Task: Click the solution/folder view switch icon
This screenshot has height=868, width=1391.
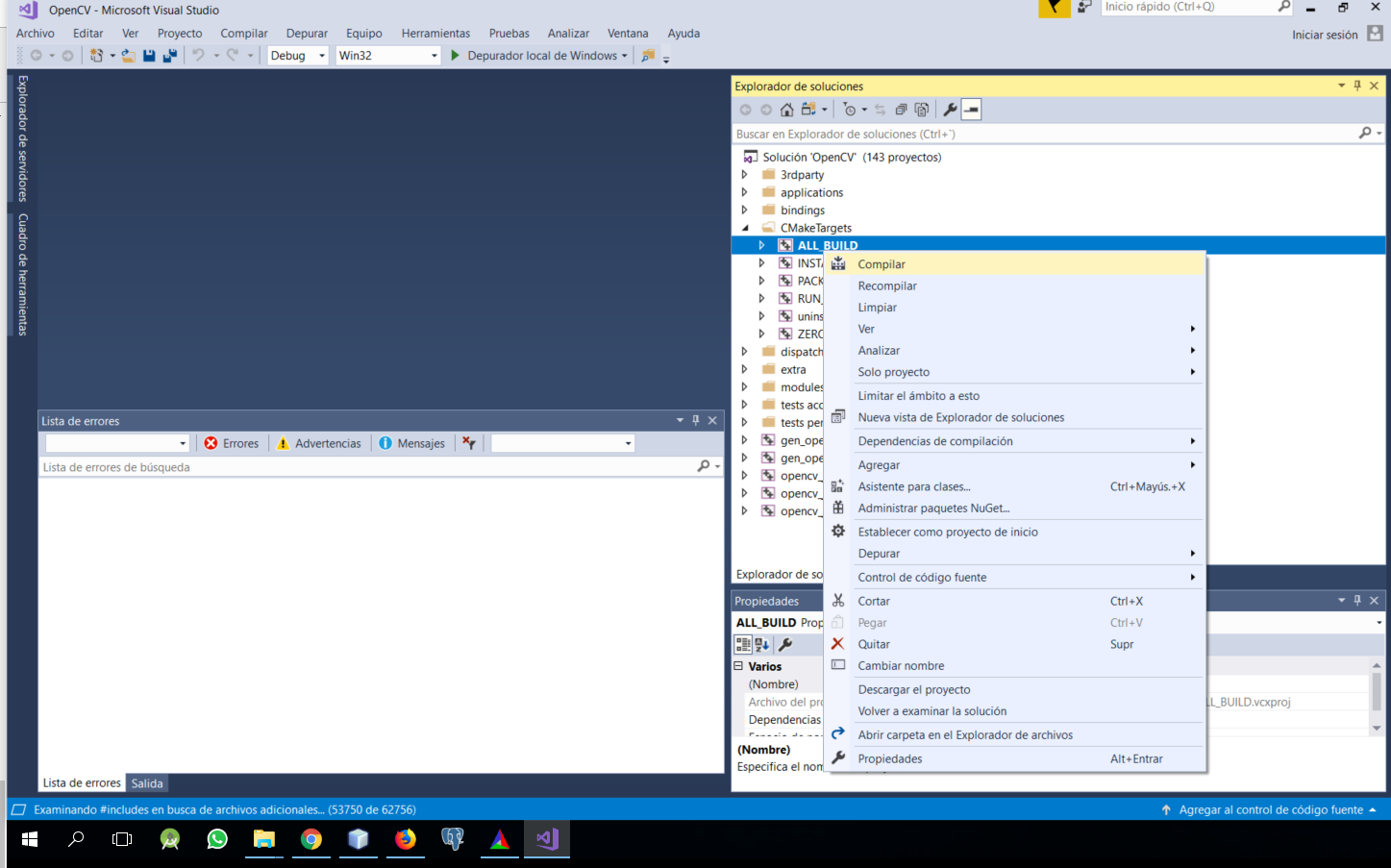Action: 808,110
